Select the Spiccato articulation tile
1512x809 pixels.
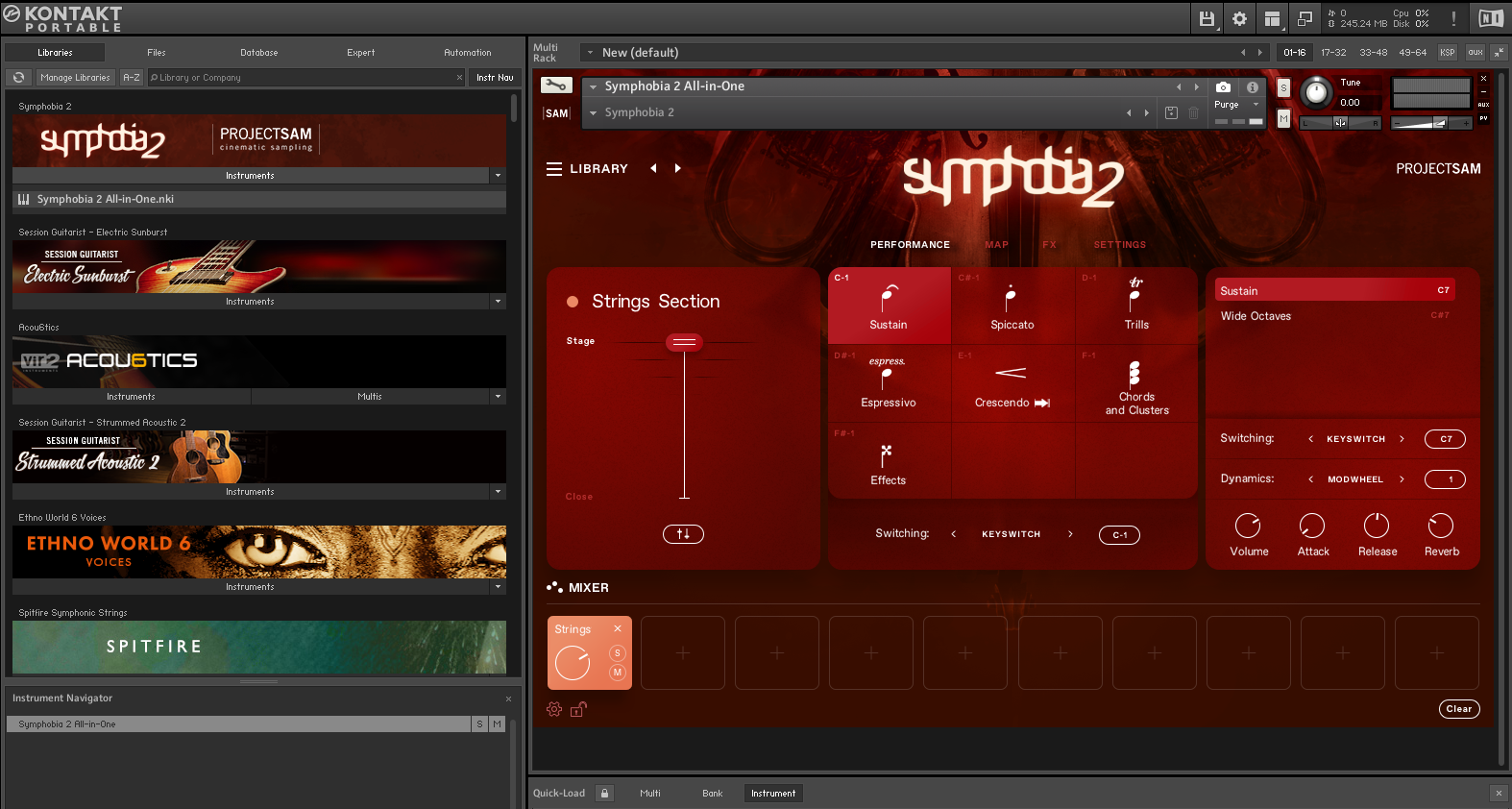coord(1012,306)
